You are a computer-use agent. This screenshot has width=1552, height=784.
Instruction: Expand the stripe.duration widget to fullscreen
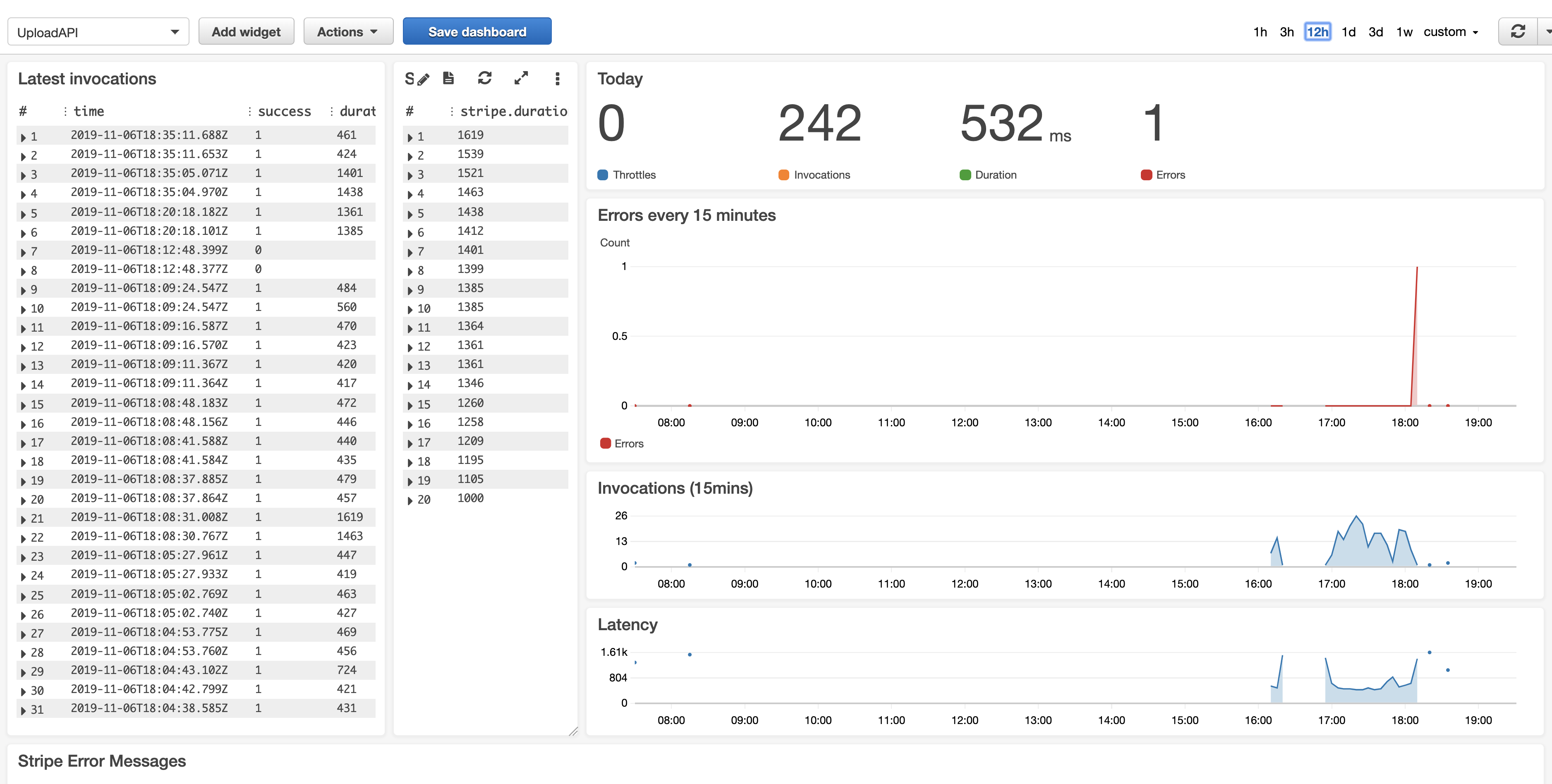click(x=522, y=78)
